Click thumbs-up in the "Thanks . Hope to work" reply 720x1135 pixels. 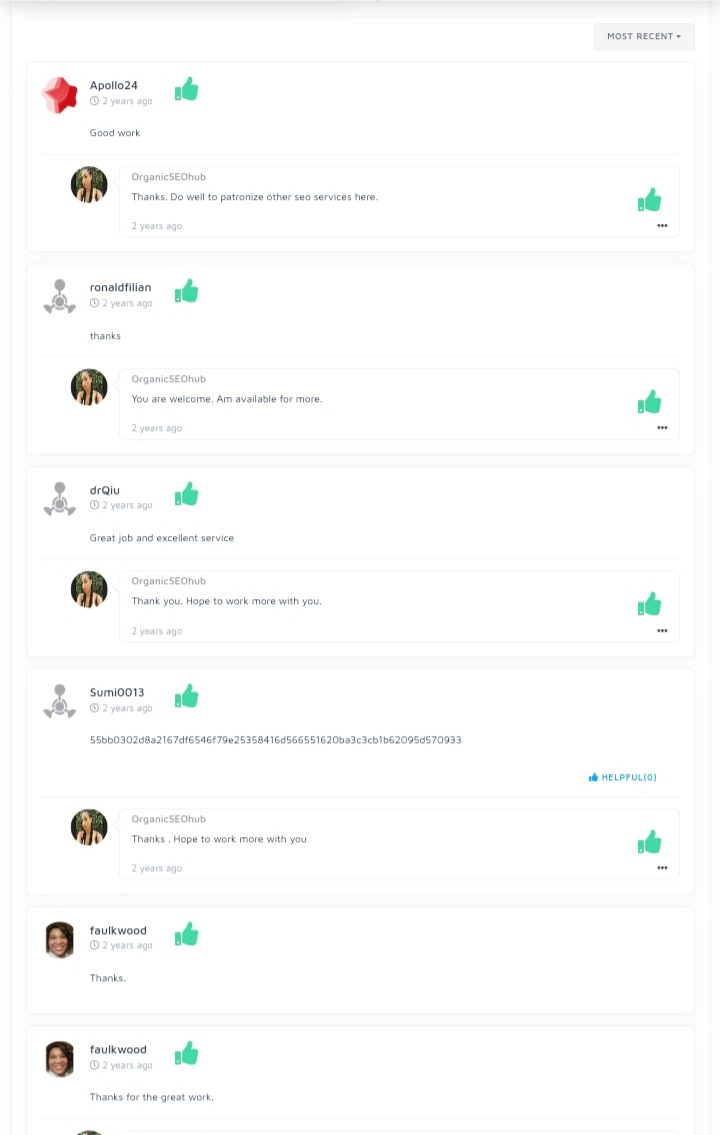click(x=650, y=842)
